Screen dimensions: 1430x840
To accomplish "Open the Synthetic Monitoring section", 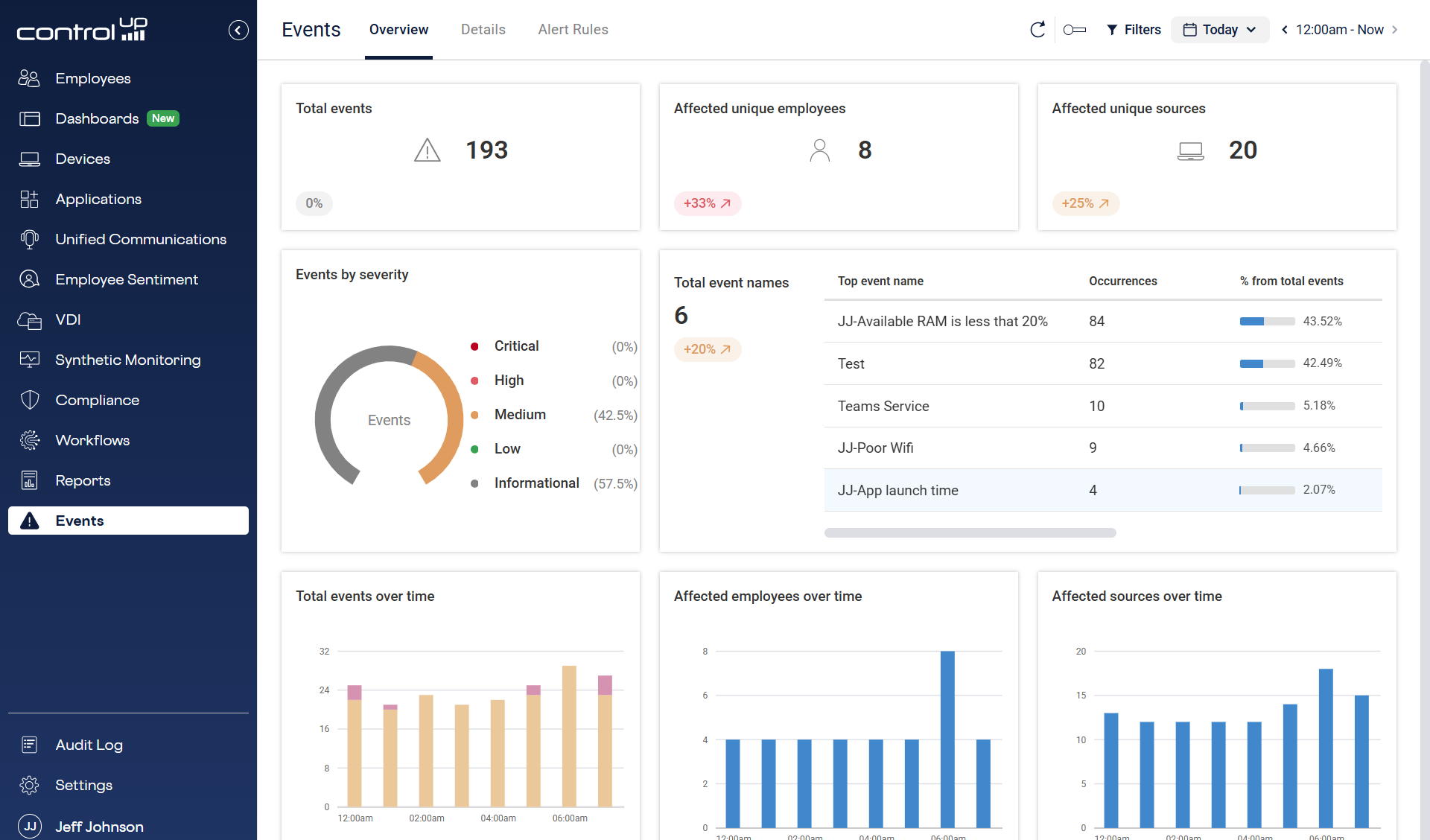I will 128,360.
